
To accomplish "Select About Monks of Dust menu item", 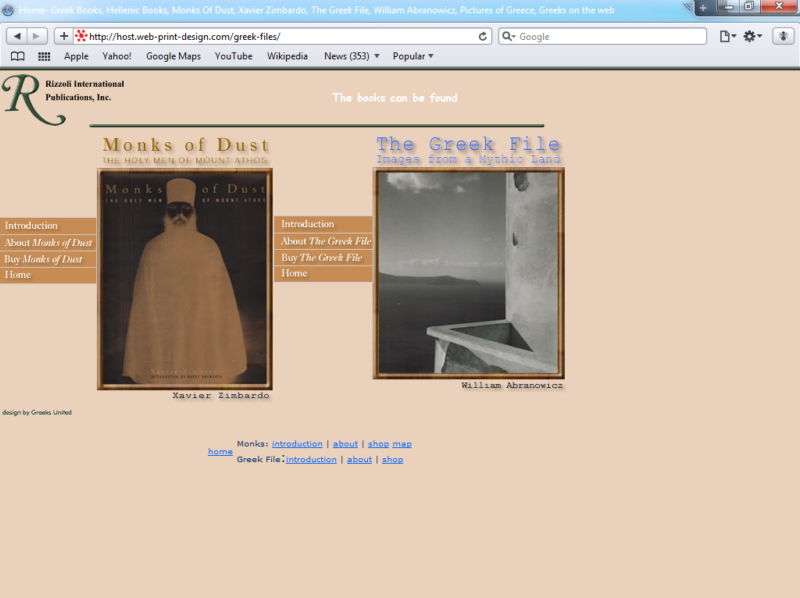I will click(48, 243).
